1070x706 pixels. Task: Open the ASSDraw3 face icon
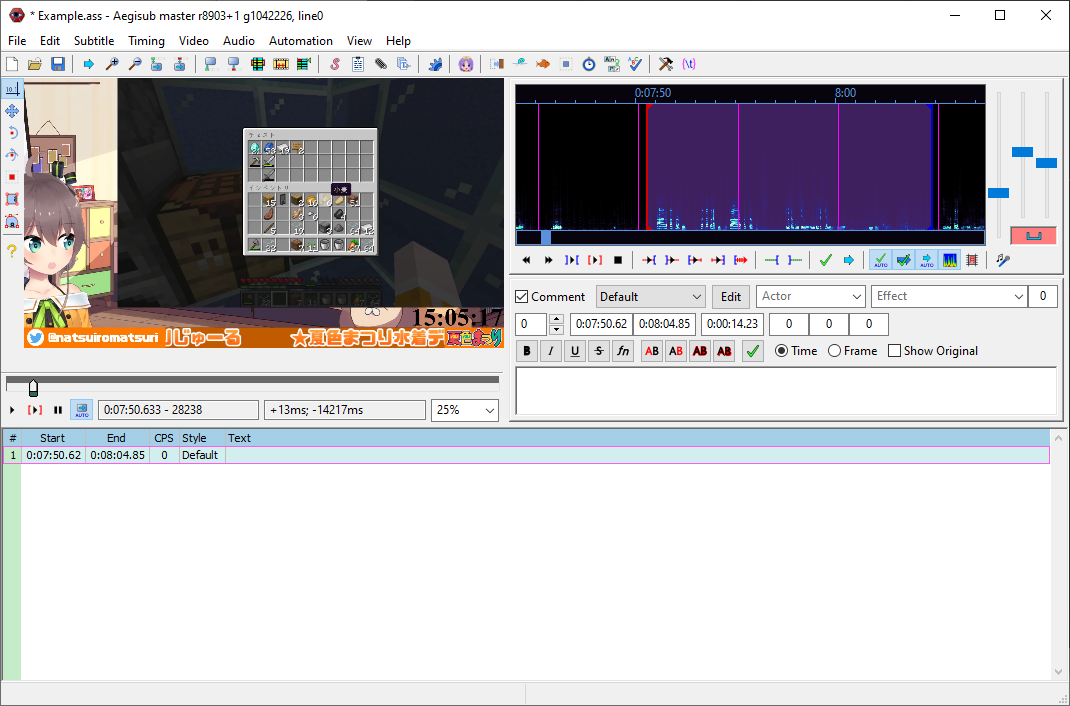click(x=466, y=64)
